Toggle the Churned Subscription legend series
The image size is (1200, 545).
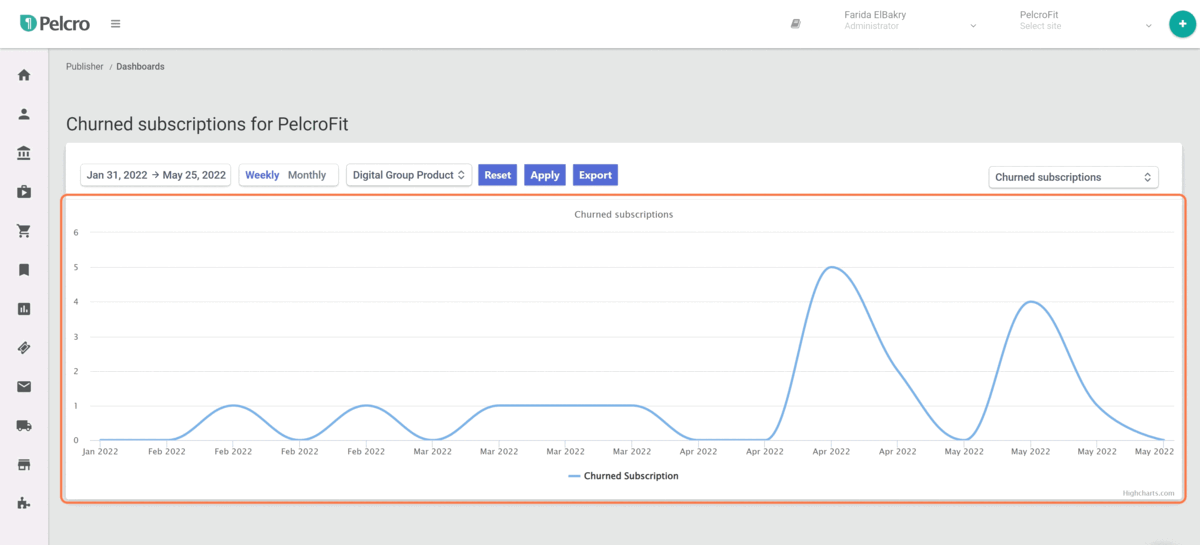[623, 476]
